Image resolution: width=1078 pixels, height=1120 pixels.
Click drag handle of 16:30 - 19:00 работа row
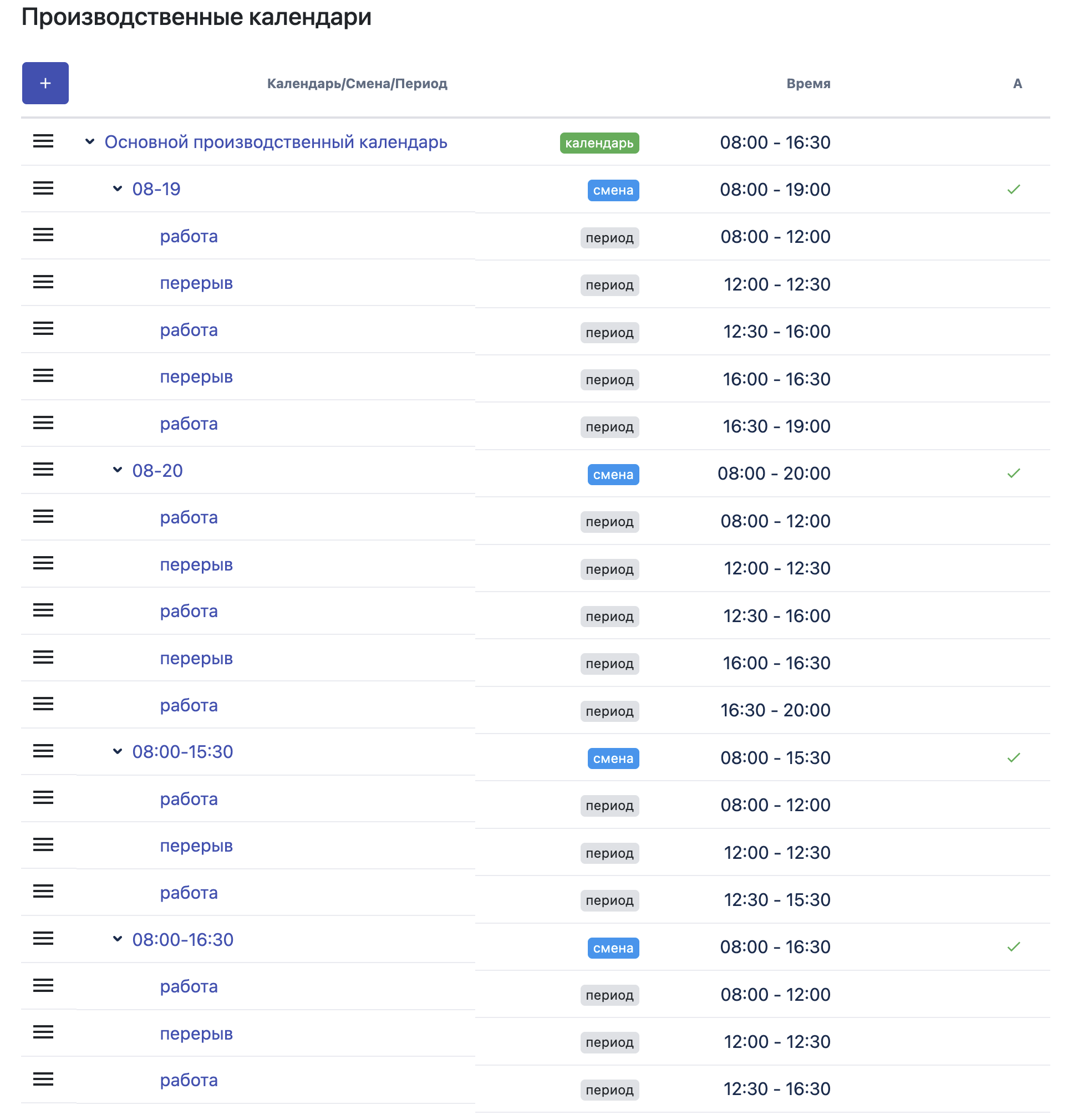[43, 423]
